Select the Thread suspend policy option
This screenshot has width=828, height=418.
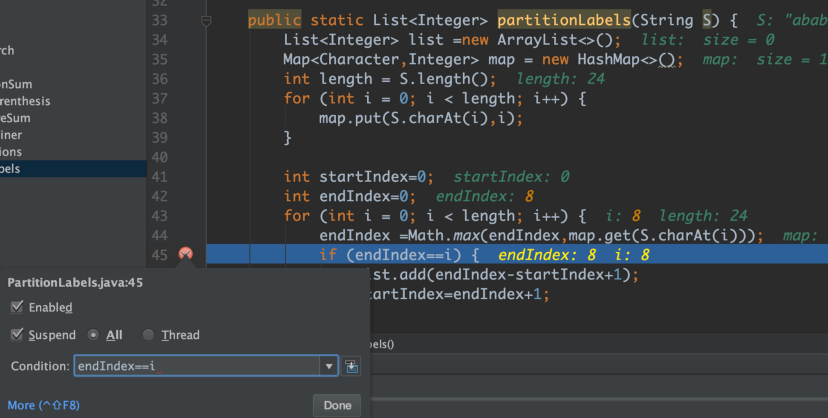pos(149,335)
